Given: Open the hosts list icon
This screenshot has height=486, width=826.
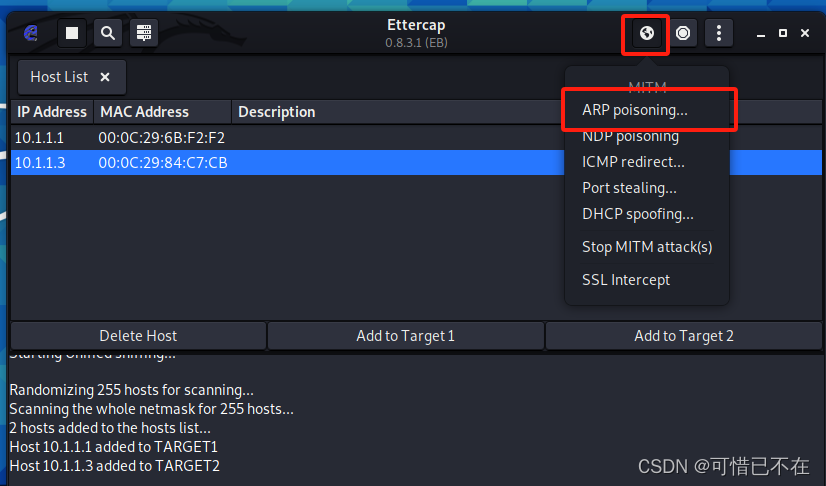Looking at the screenshot, I should pyautogui.click(x=144, y=33).
